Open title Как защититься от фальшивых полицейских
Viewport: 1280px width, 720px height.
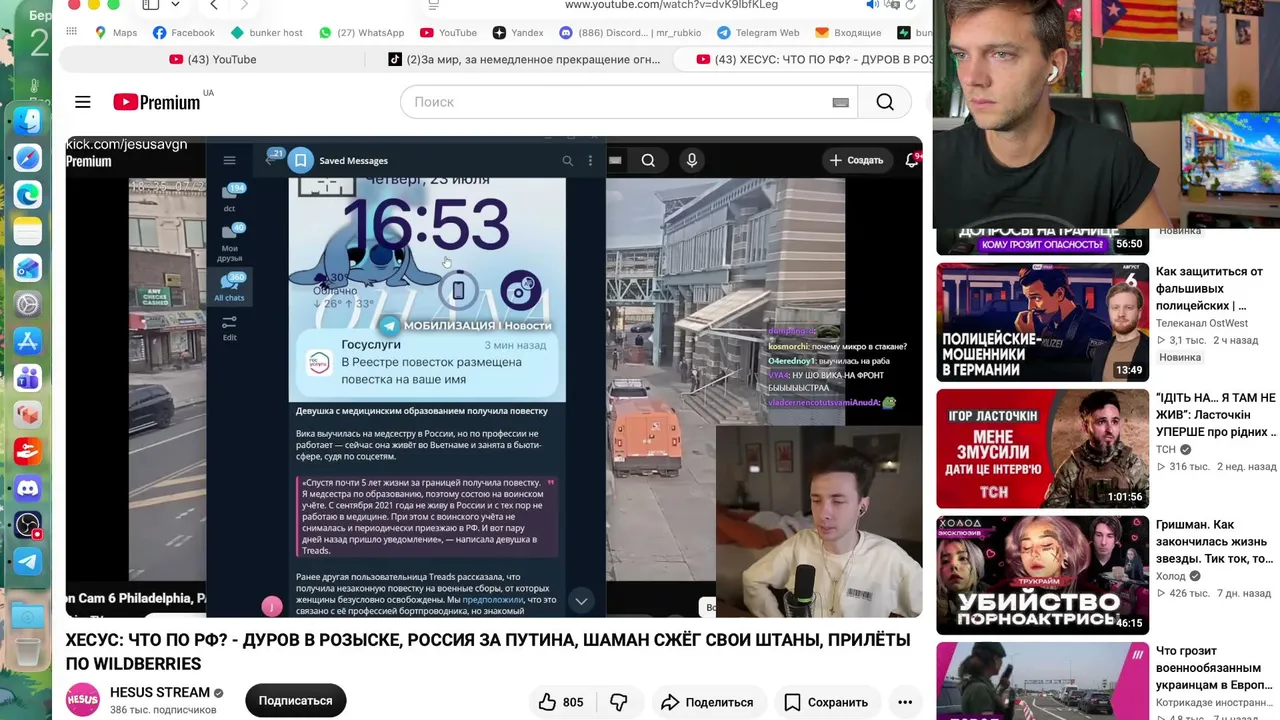(1210, 288)
